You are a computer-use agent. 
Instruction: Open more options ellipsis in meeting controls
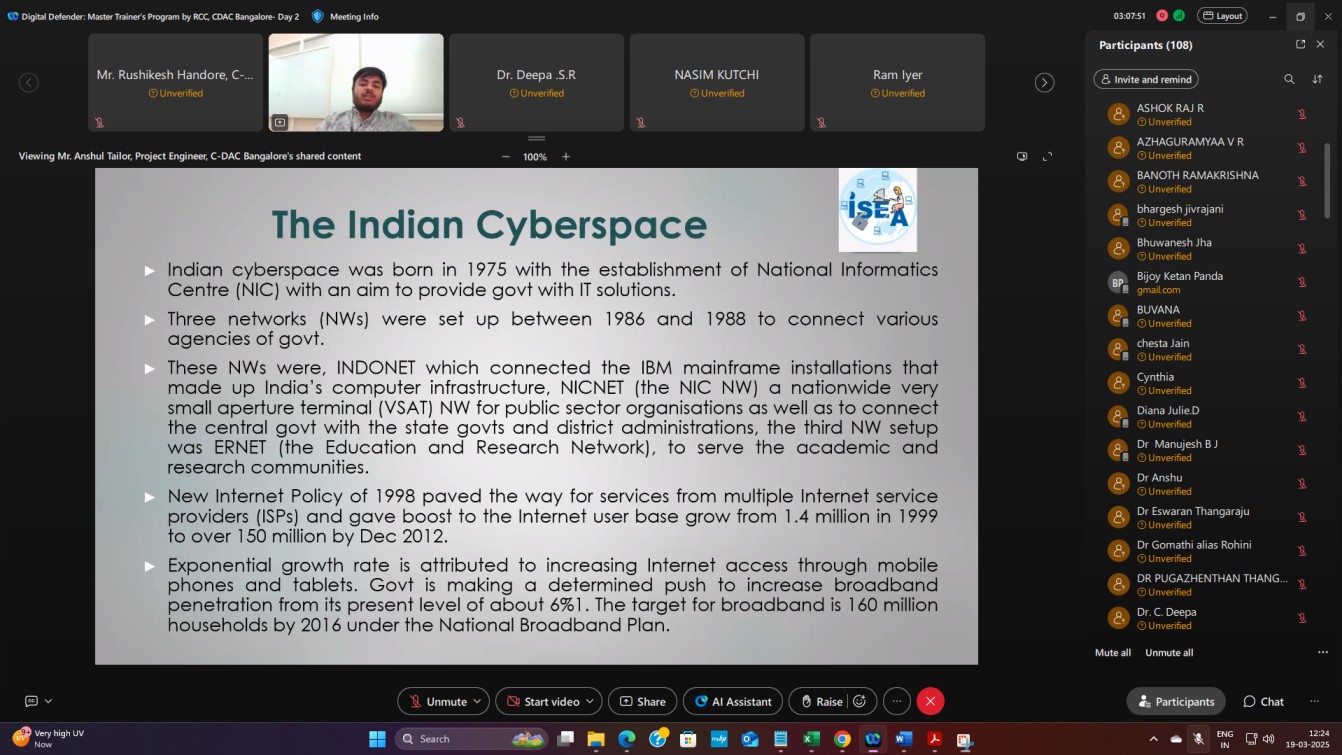coord(897,702)
